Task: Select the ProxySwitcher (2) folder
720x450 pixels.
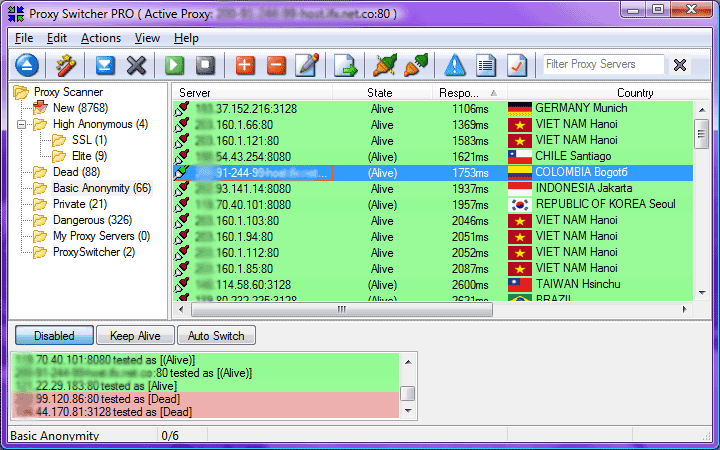Action: point(94,252)
